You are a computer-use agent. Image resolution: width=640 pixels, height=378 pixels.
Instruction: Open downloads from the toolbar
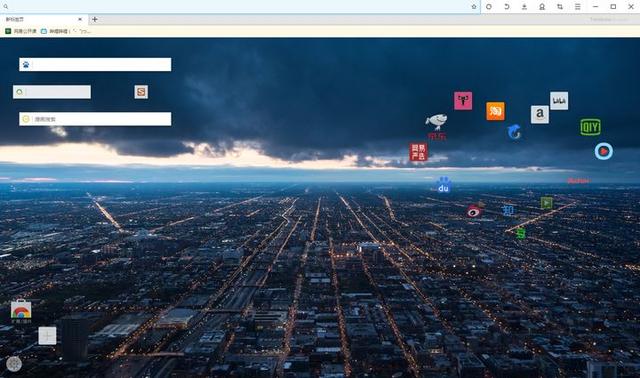tap(524, 7)
